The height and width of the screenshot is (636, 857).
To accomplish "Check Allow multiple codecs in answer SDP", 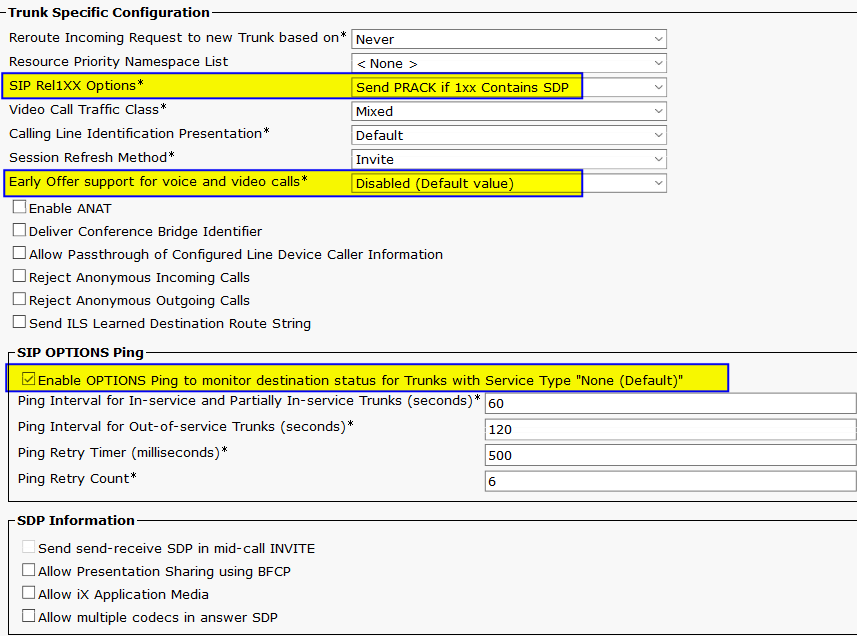I will (x=28, y=616).
